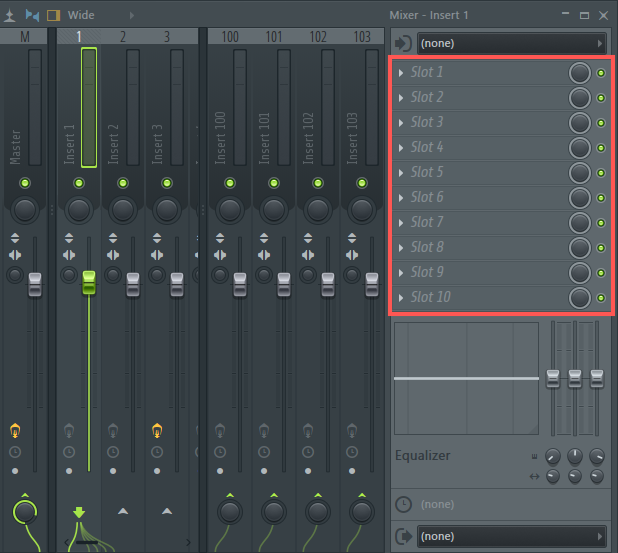
Task: Swap stereo channels on Master
Action: pos(15,255)
